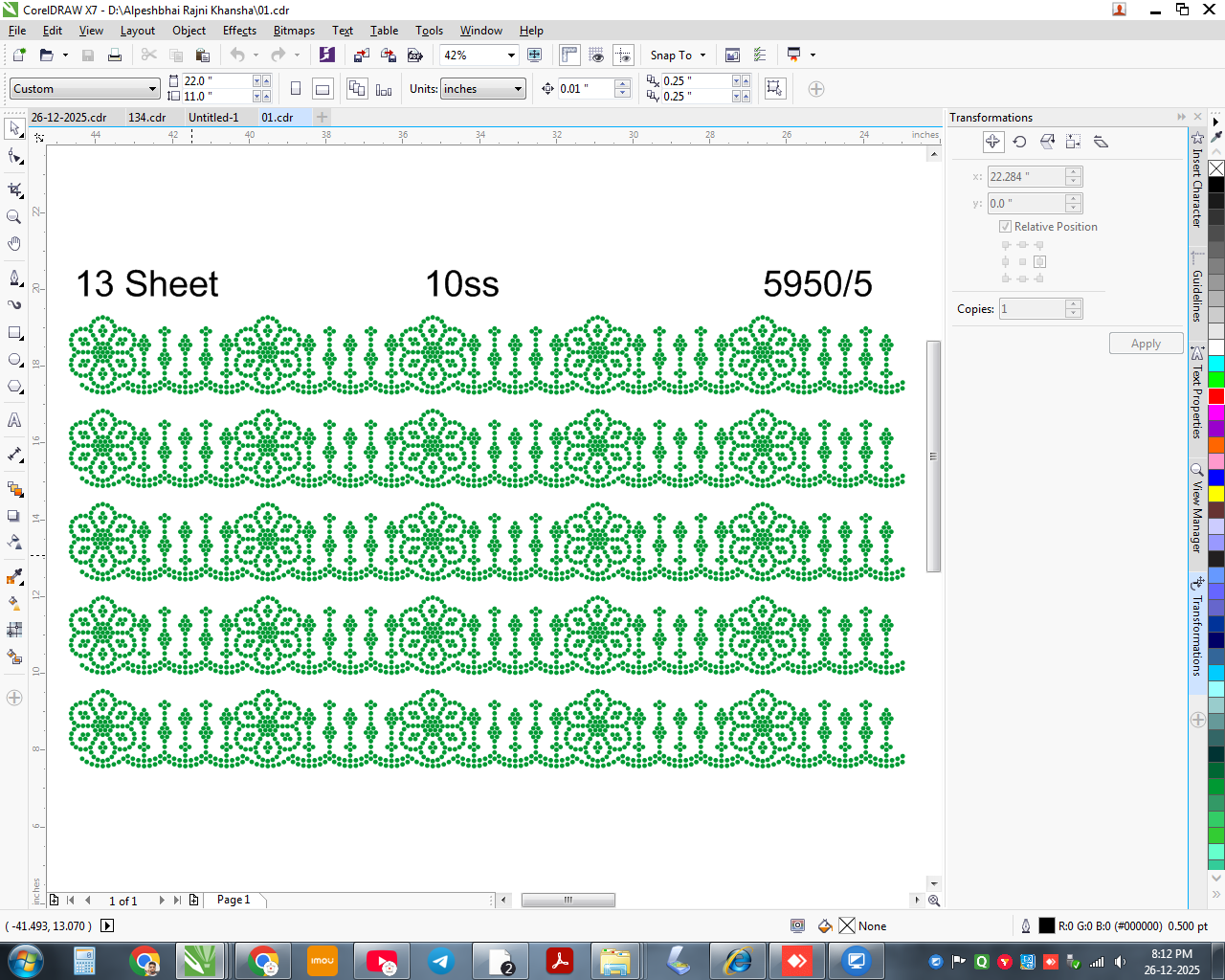
Task: Expand the Undo history dropdown arrow
Action: pos(256,56)
